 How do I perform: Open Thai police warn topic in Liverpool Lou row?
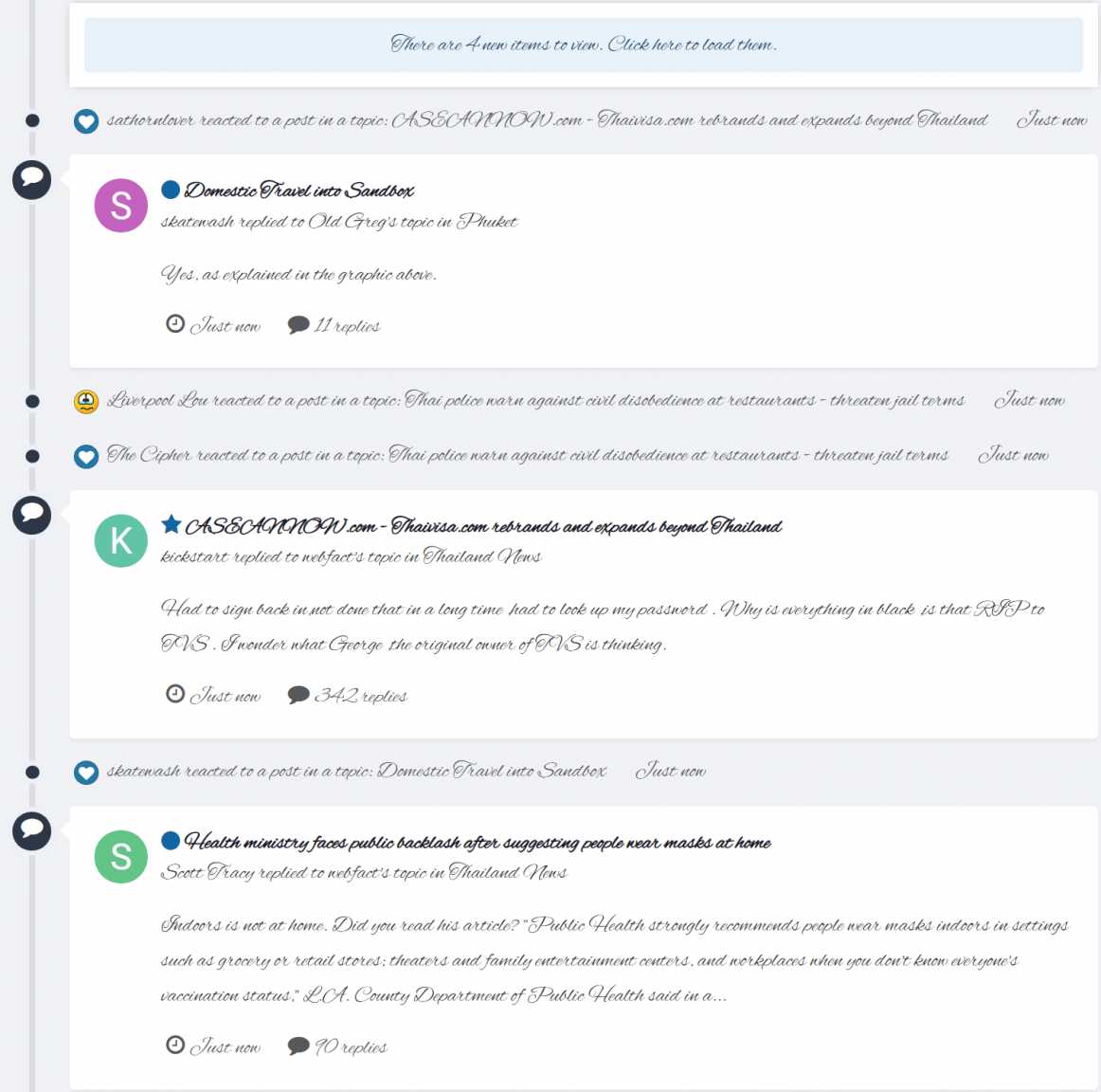click(x=685, y=400)
